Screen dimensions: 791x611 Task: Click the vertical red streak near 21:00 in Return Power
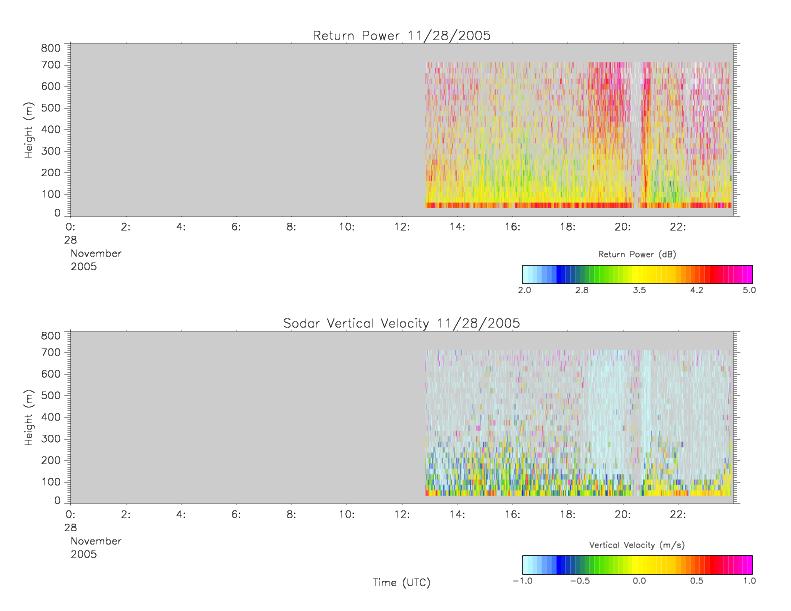click(645, 134)
